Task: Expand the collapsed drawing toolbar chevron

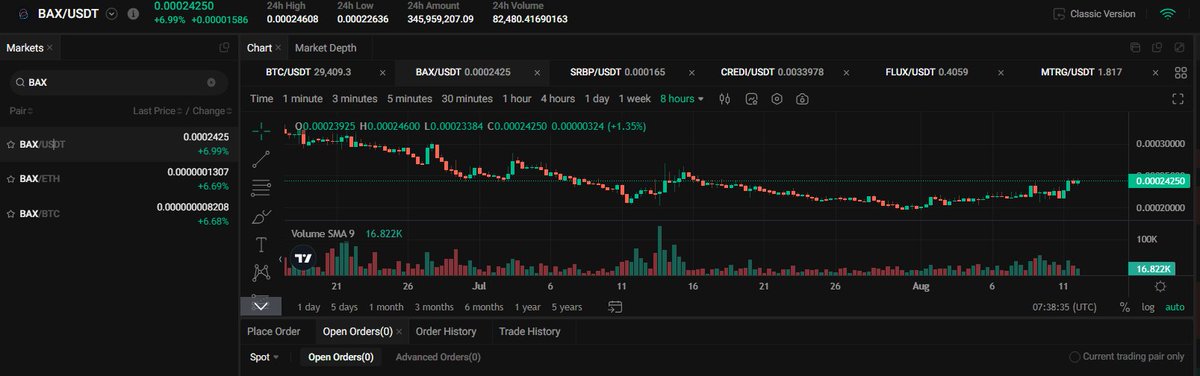Action: click(261, 306)
